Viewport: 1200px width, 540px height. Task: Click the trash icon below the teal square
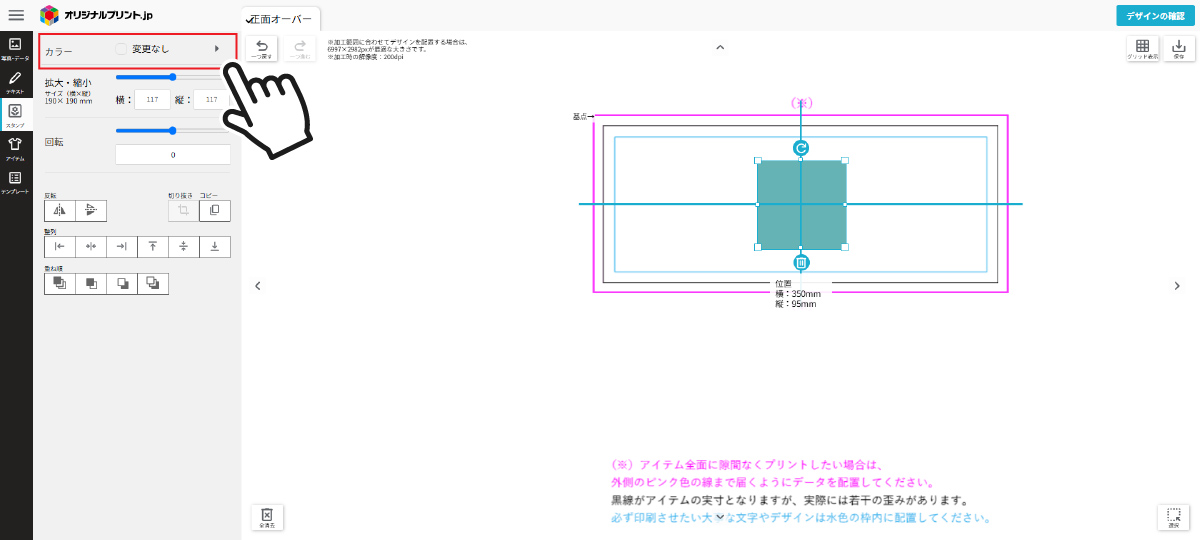pos(801,262)
